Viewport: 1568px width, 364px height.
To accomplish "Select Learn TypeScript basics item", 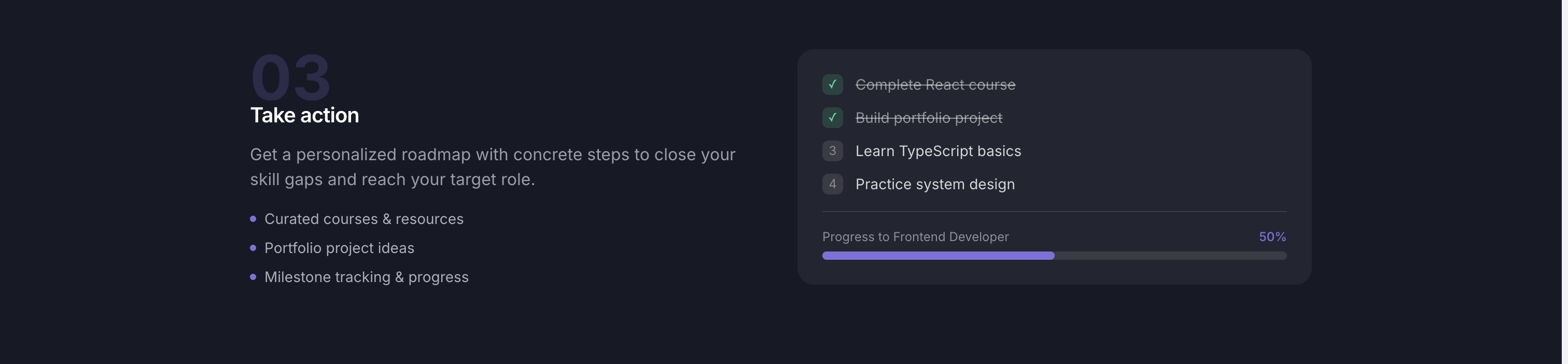I will tap(938, 151).
